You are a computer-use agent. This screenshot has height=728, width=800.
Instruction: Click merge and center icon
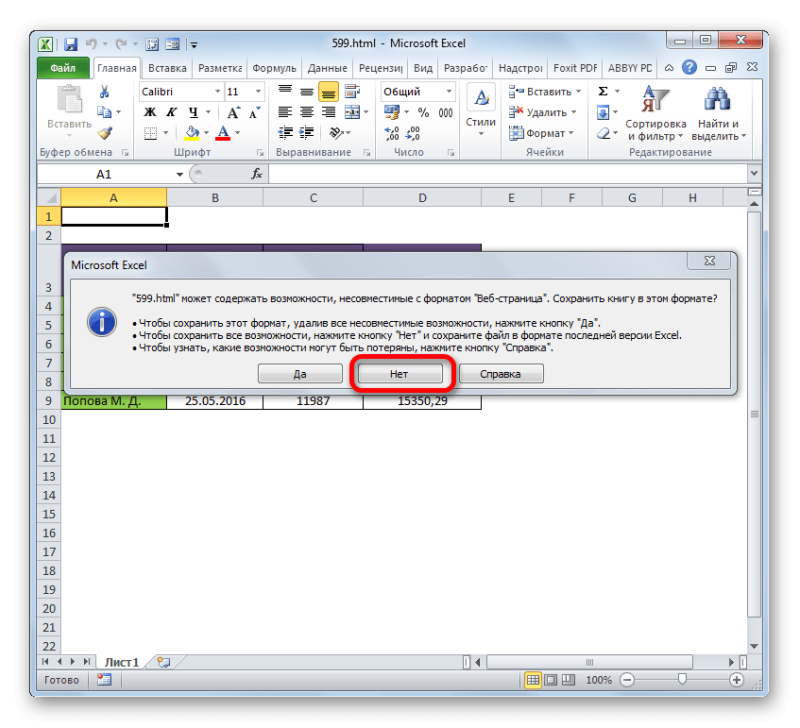[x=352, y=112]
